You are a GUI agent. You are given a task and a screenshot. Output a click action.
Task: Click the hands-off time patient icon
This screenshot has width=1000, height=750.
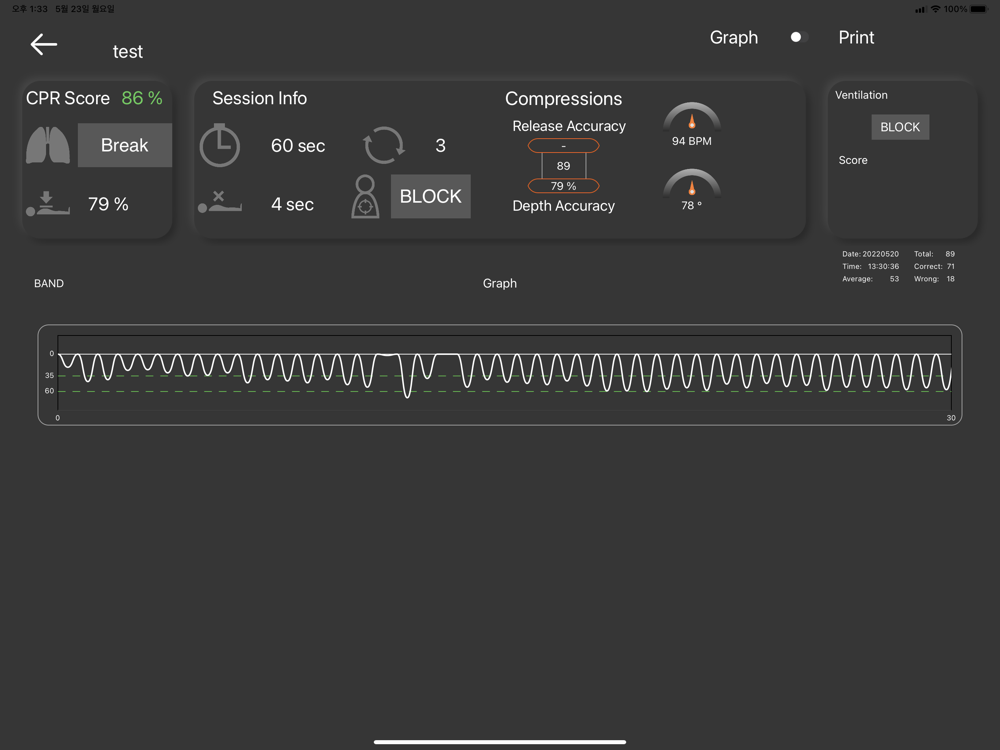219,202
